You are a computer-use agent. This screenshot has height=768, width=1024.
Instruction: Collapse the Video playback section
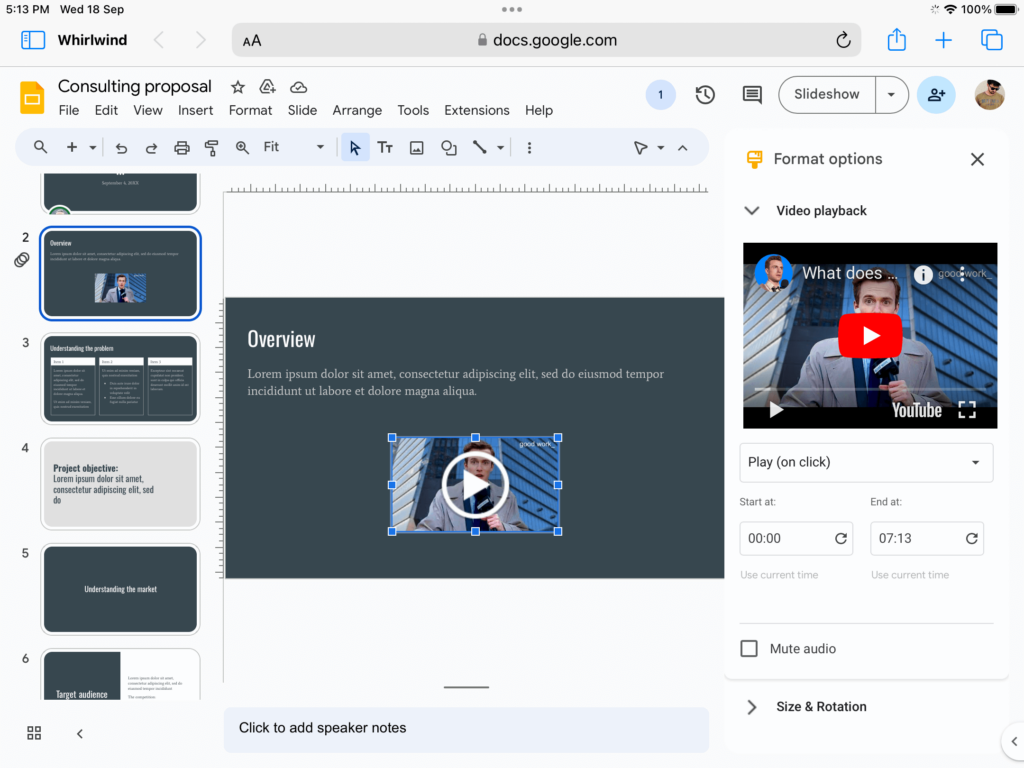click(752, 211)
